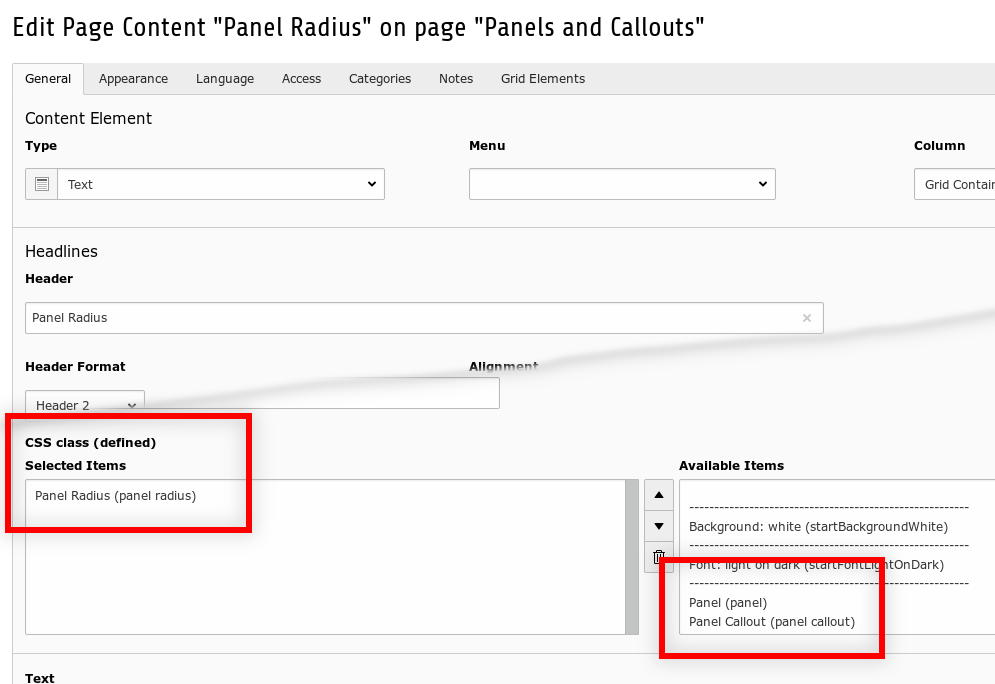The width and height of the screenshot is (995, 684).
Task: Click into the Header text field
Action: coord(410,318)
